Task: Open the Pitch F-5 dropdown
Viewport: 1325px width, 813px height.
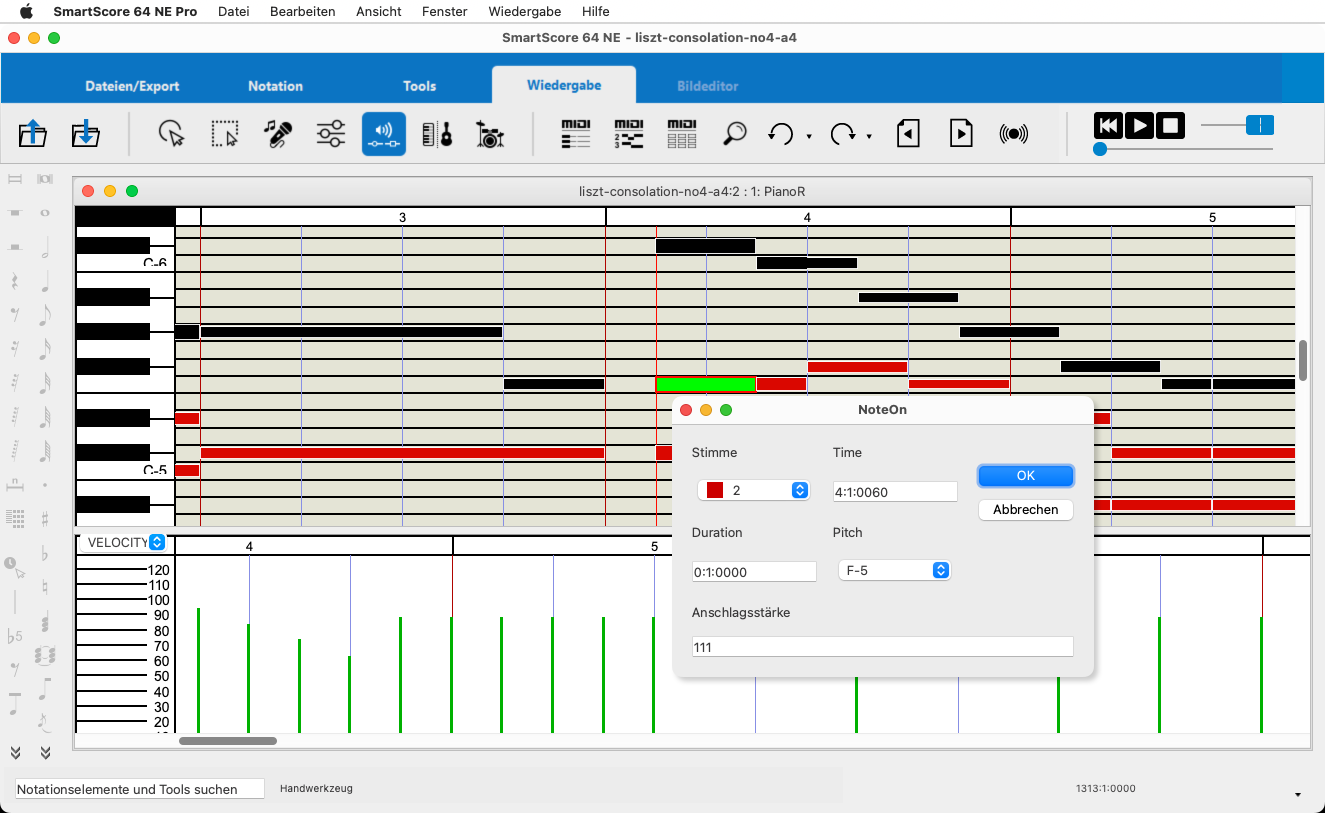Action: click(893, 570)
